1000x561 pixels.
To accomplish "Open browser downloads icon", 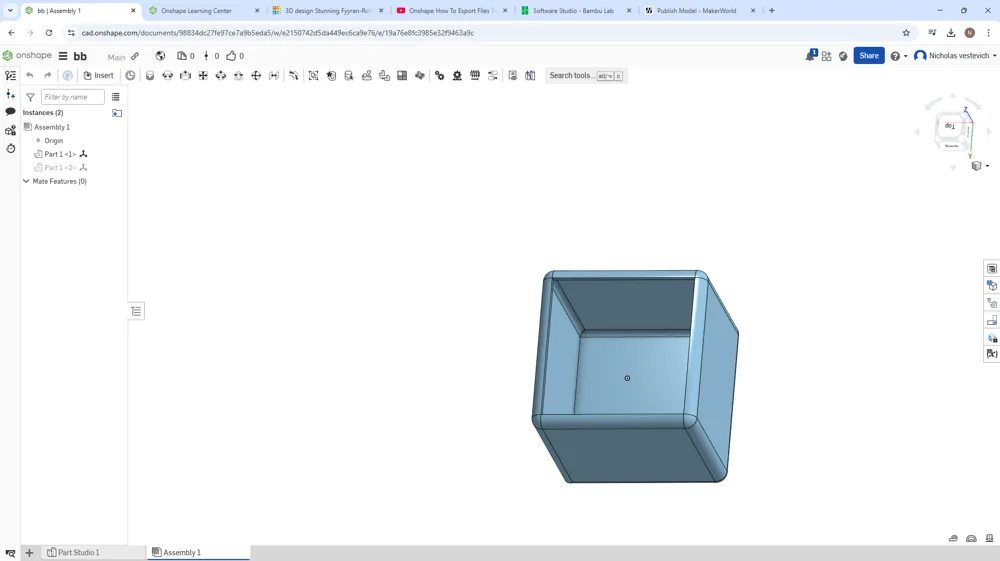I will click(951, 33).
